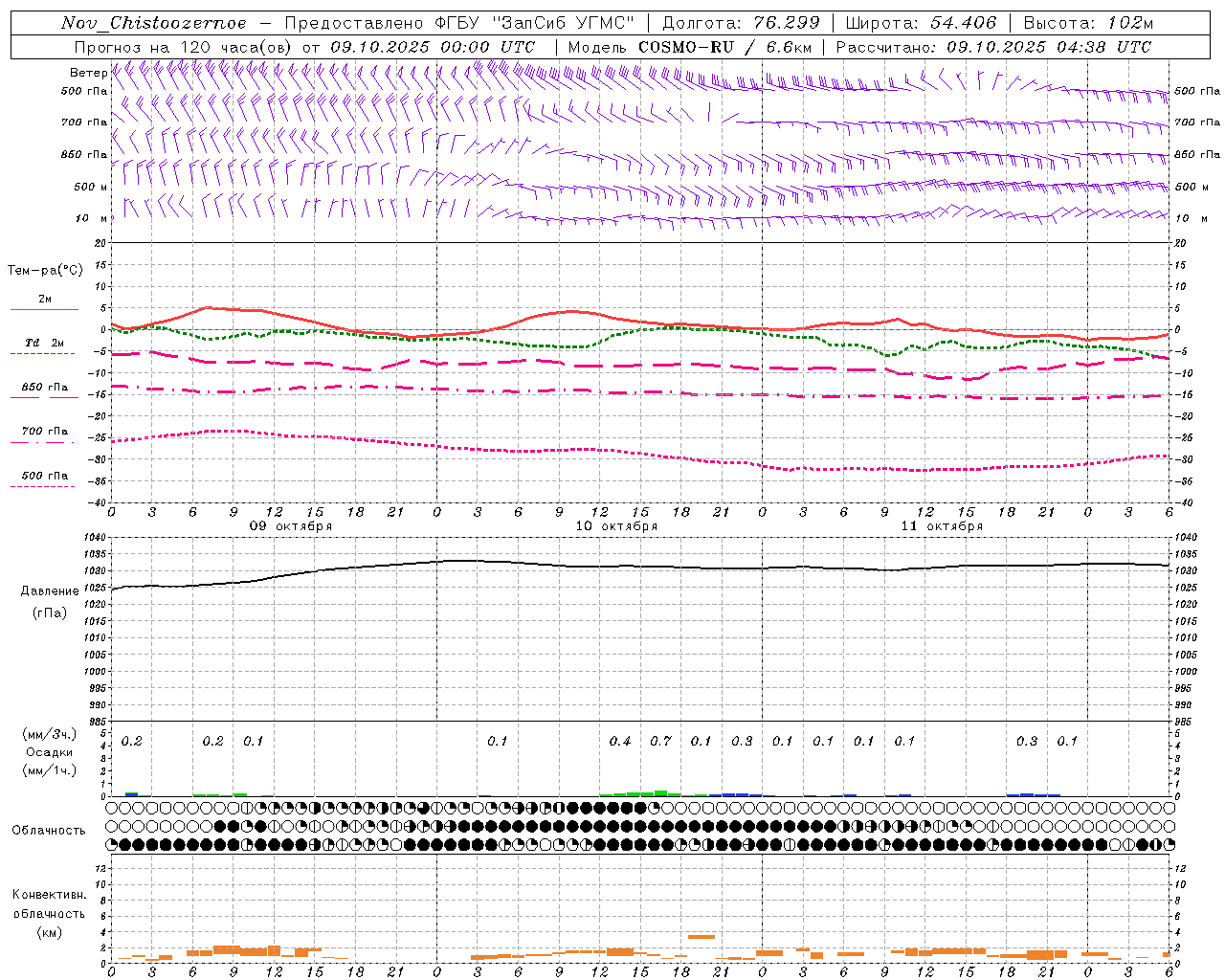Click the Осадки precipitation label
This screenshot has height=980, width=1225.
point(49,752)
